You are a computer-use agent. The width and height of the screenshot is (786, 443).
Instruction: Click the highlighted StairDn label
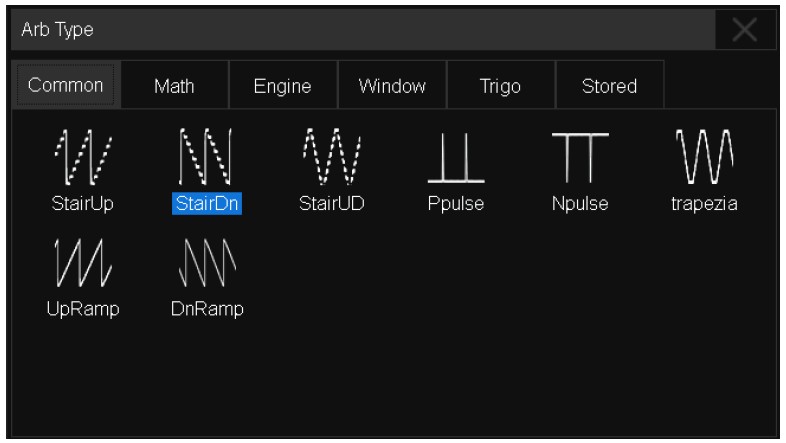point(207,203)
